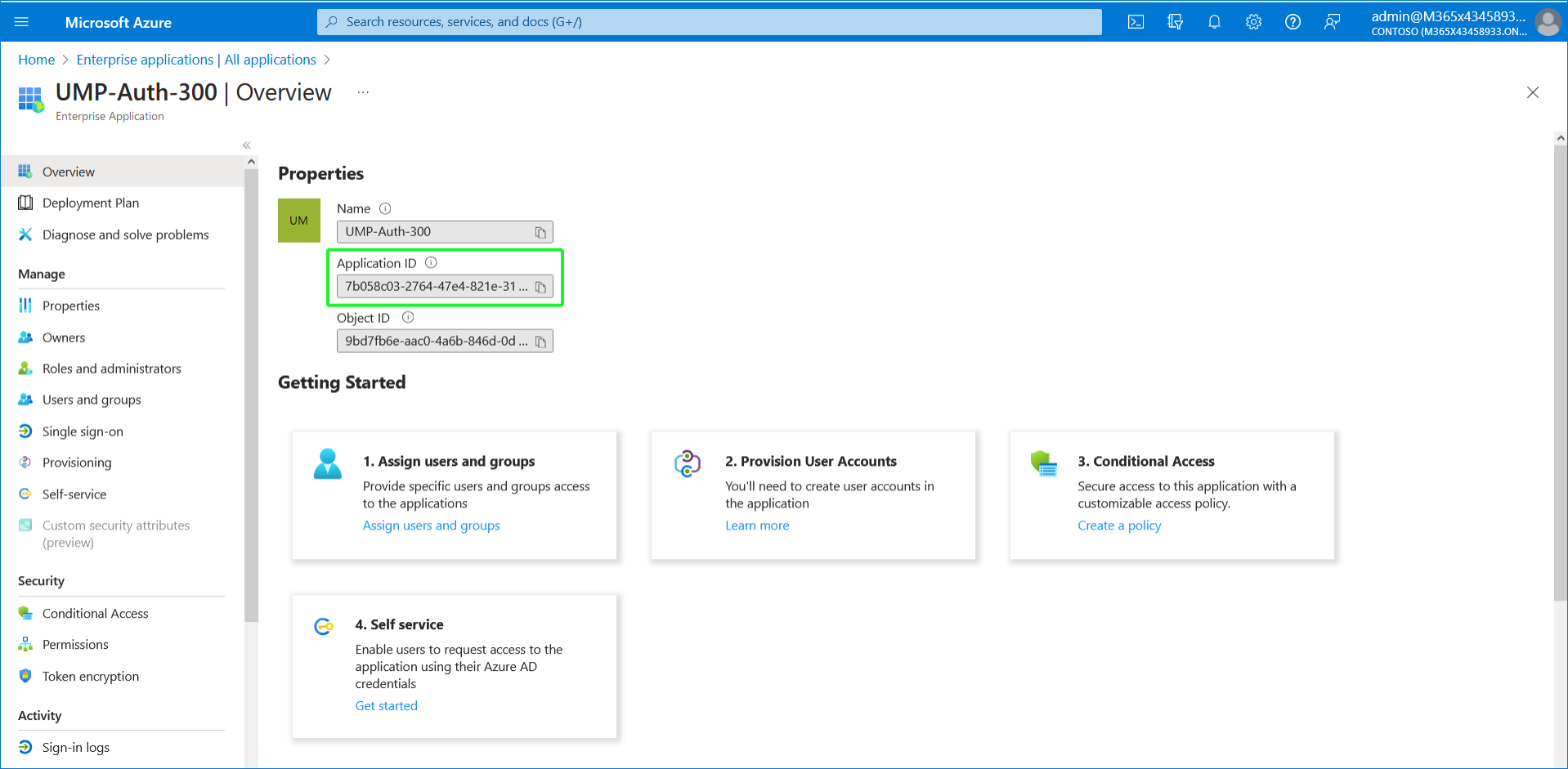Click the help question mark icon
Viewport: 1568px width, 769px height.
coord(1292,22)
